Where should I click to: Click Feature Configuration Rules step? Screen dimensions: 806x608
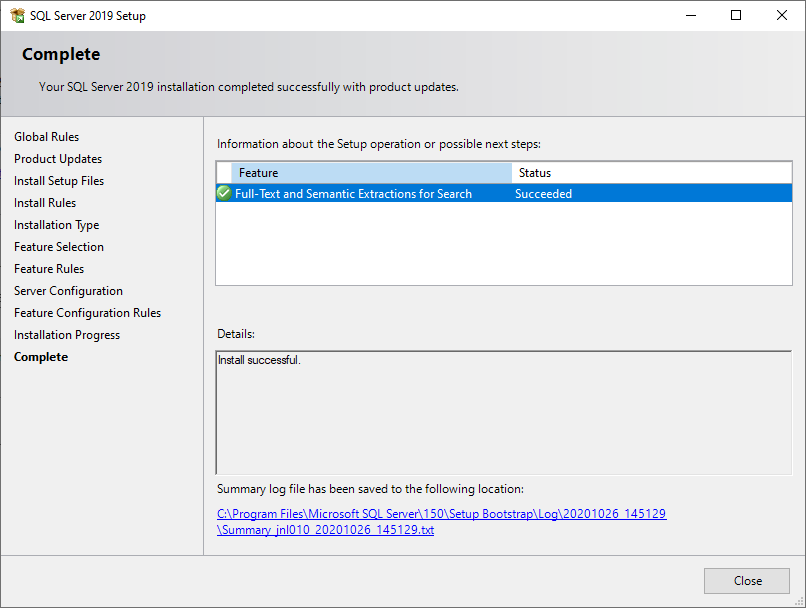coord(87,313)
